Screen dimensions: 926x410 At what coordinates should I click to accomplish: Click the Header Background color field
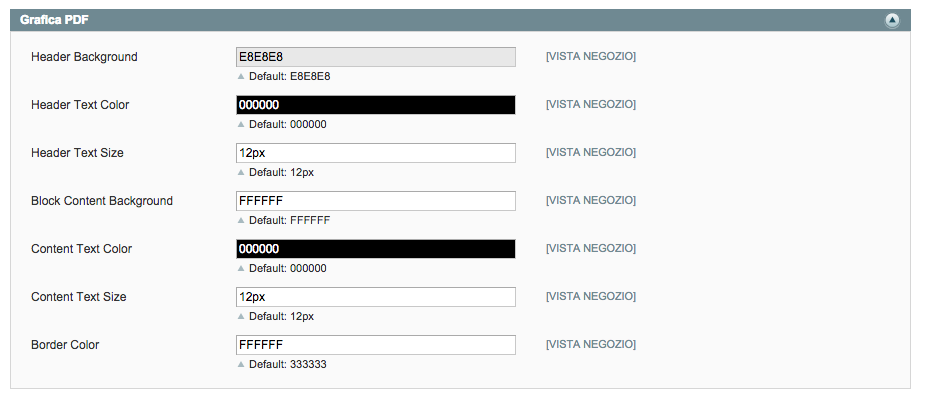coord(376,57)
